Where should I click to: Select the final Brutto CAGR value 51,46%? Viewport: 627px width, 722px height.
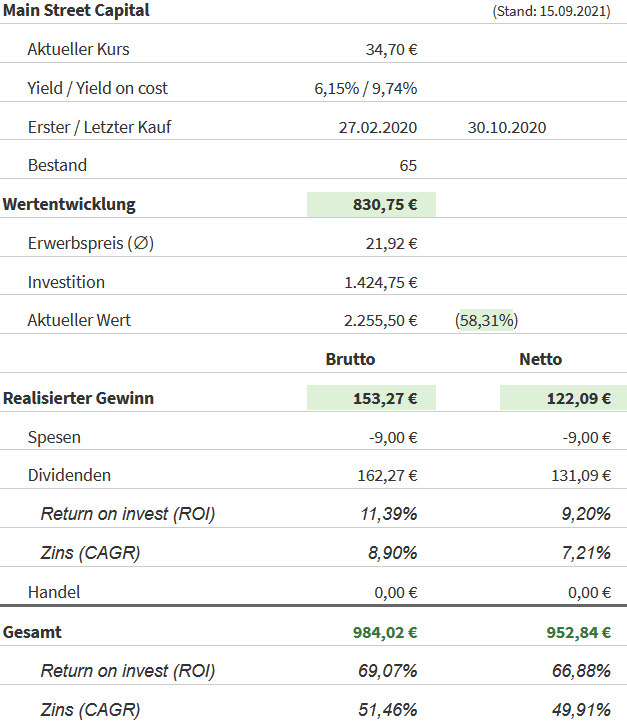(388, 710)
